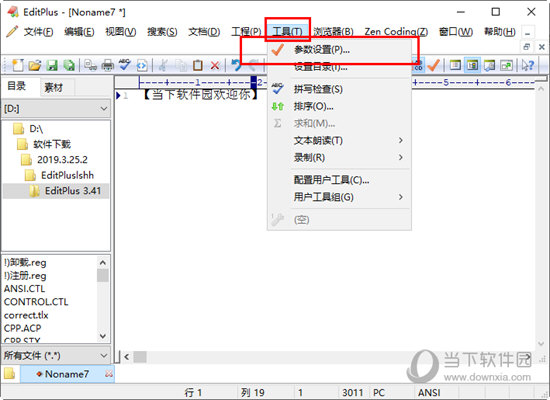The image size is (550, 400).
Task: Expand the 用户工具组(G) submenu
Action: (340, 197)
